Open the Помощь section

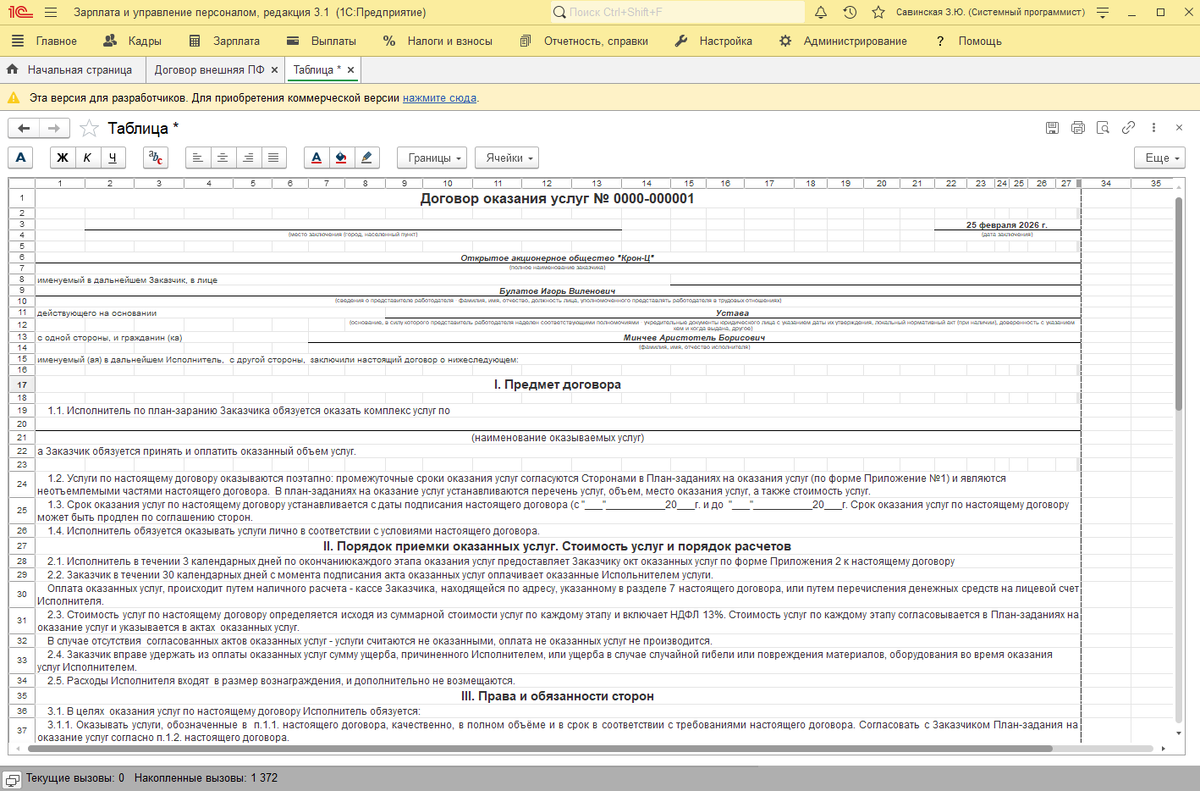pyautogui.click(x=968, y=41)
